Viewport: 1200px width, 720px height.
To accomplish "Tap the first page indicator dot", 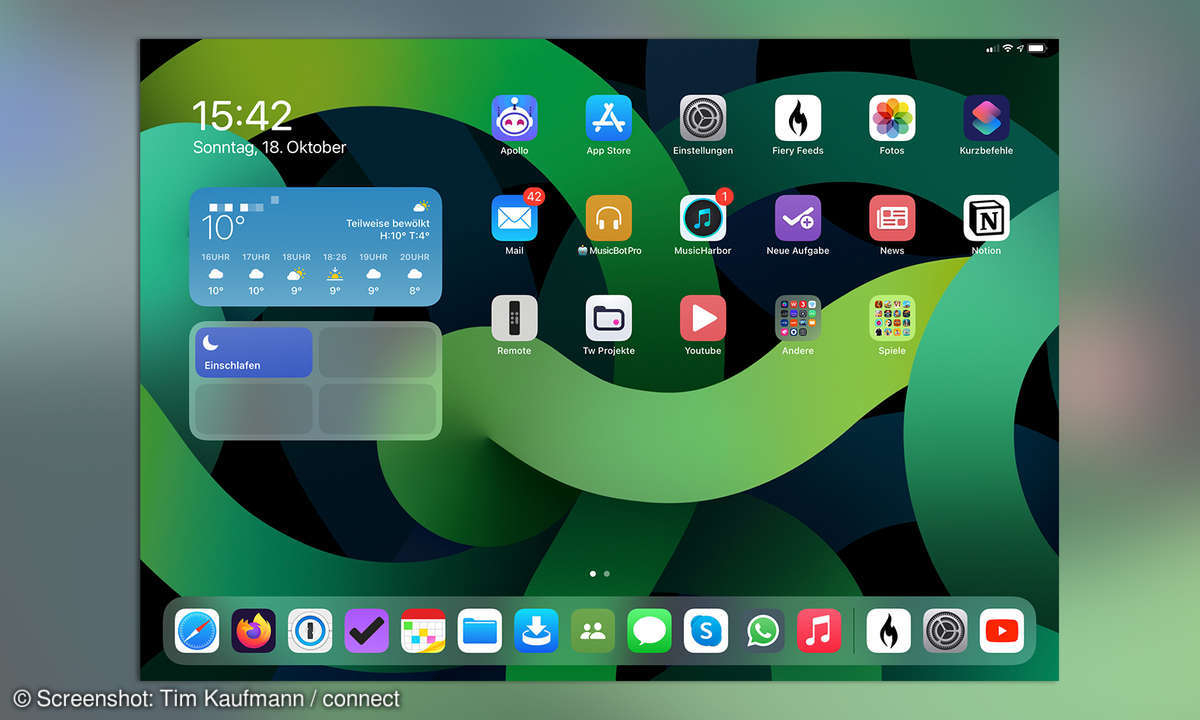I will point(593,574).
